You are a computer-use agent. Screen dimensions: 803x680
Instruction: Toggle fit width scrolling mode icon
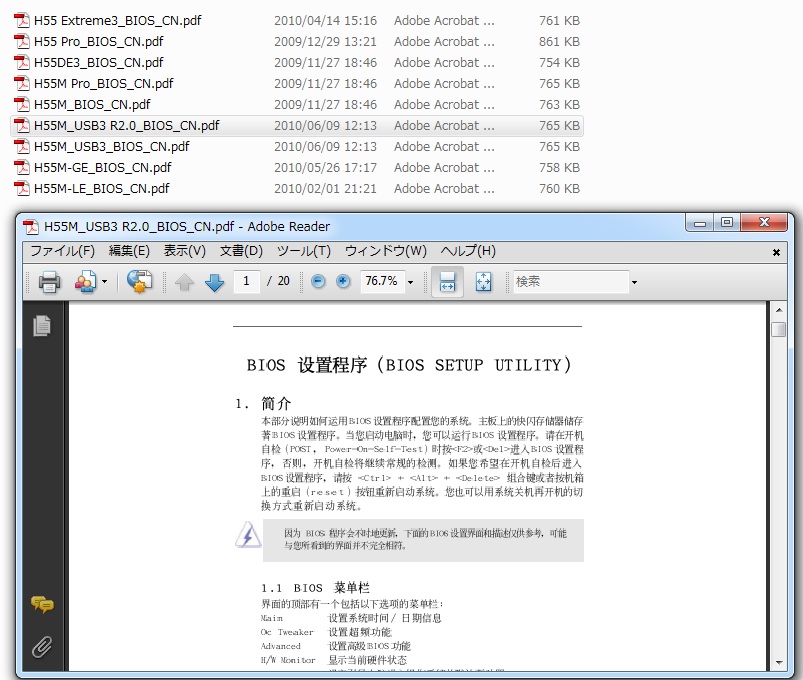[448, 282]
